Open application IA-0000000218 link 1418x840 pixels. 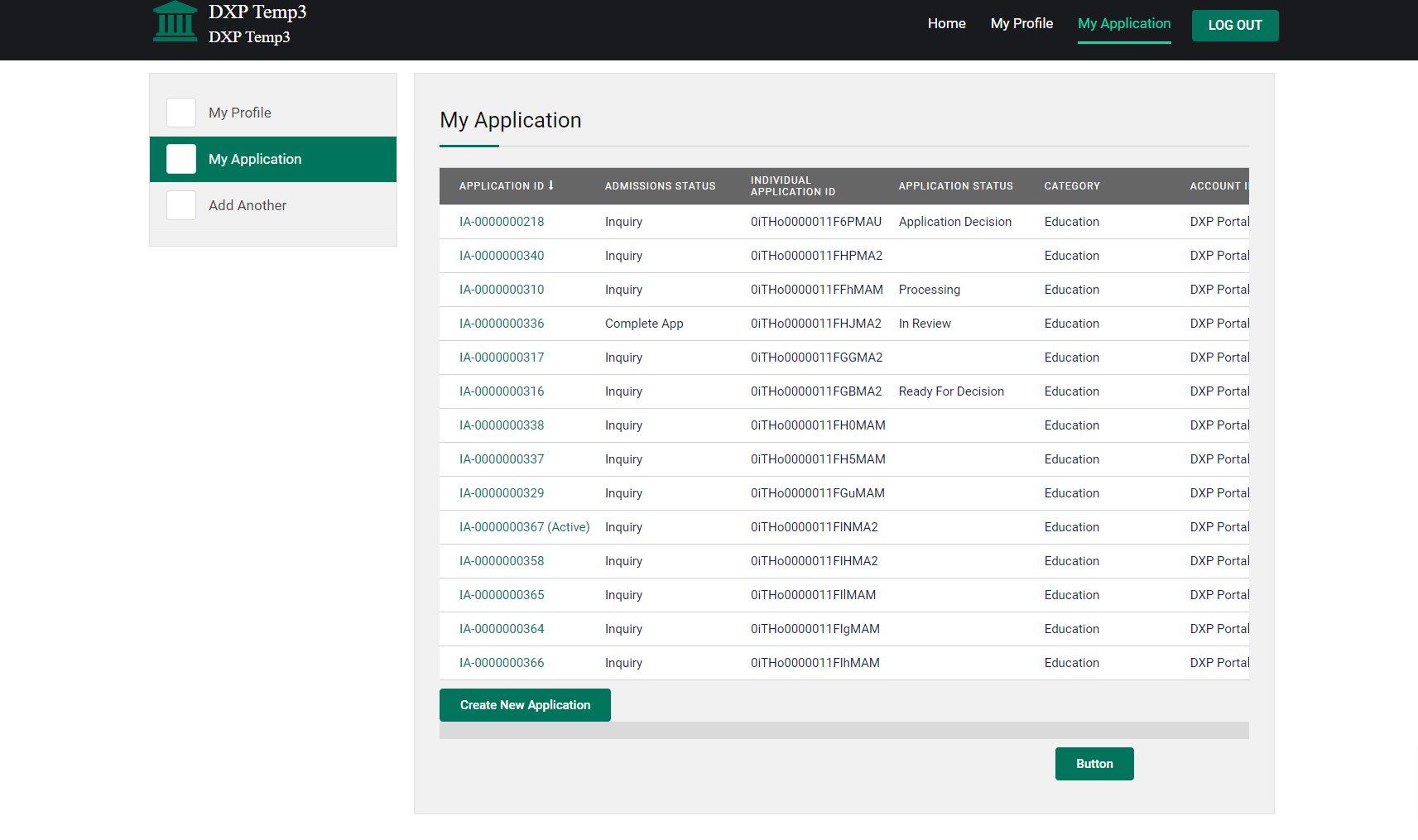[502, 222]
